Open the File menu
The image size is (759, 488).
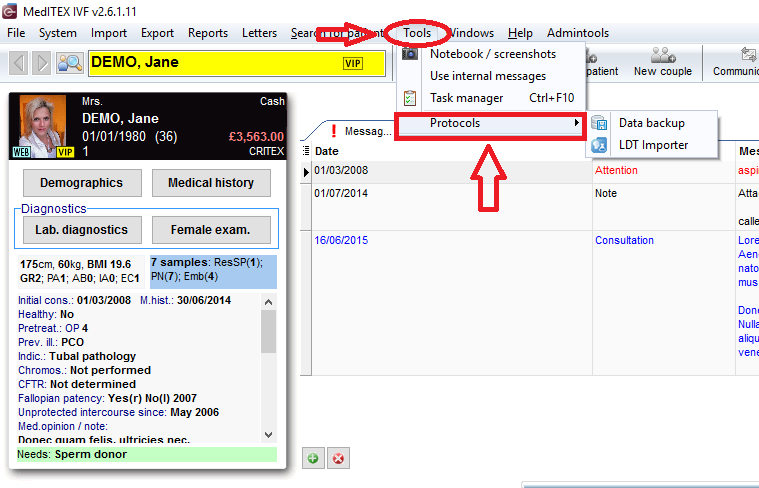16,33
